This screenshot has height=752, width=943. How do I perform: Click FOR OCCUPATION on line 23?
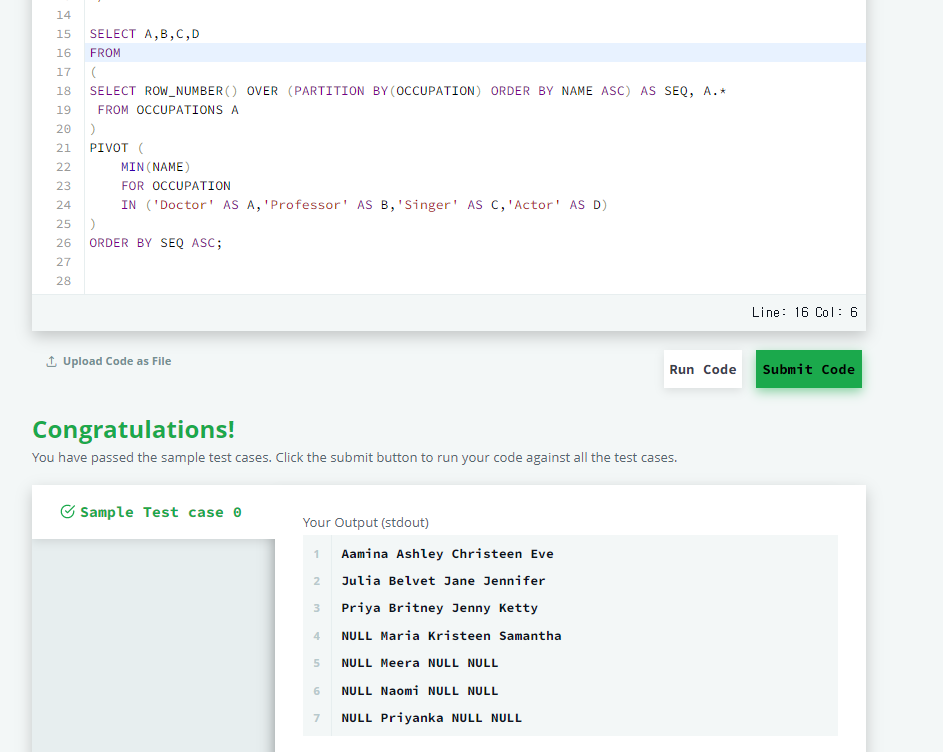click(176, 186)
